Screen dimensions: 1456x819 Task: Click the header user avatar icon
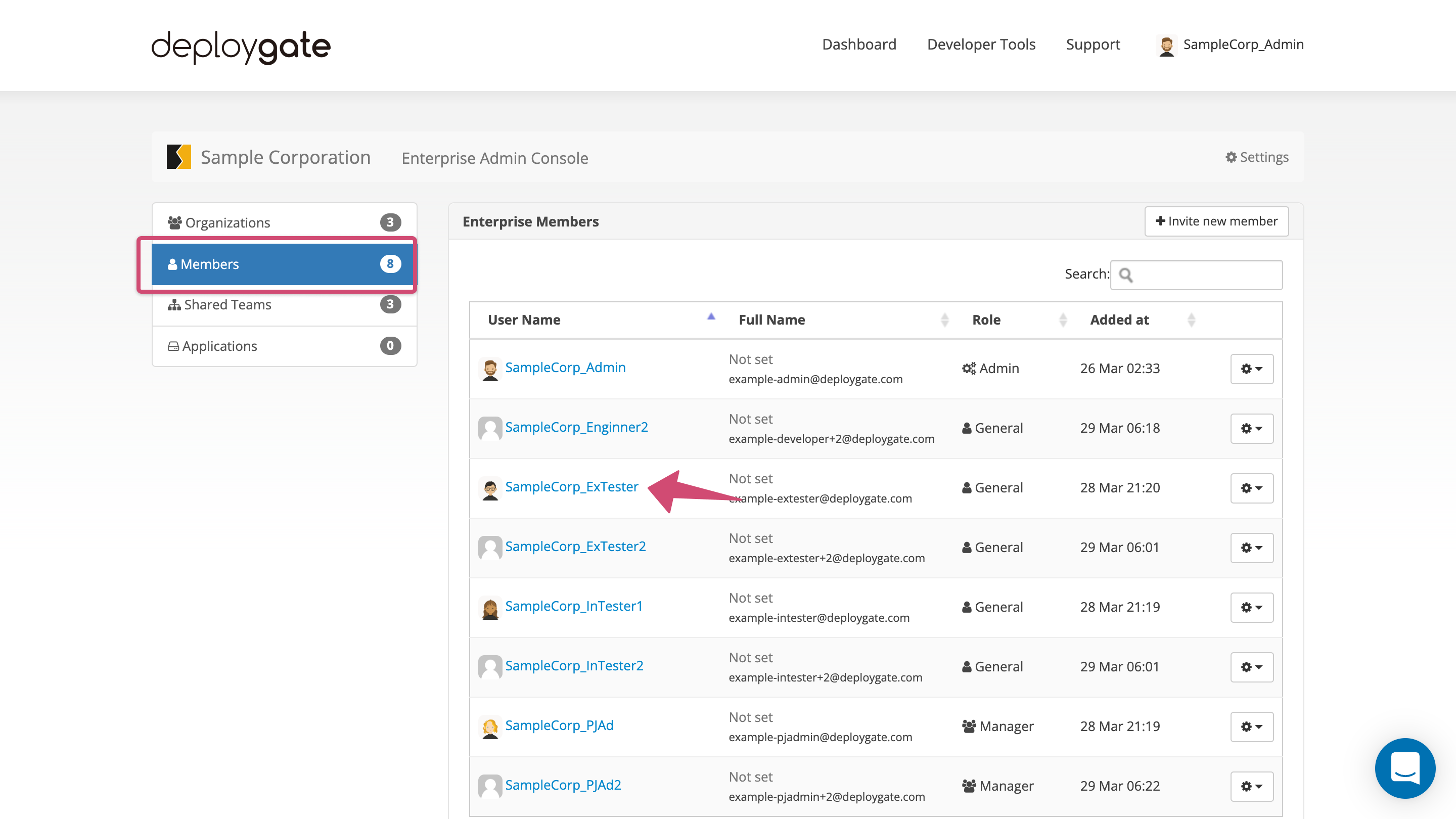[x=1167, y=45]
